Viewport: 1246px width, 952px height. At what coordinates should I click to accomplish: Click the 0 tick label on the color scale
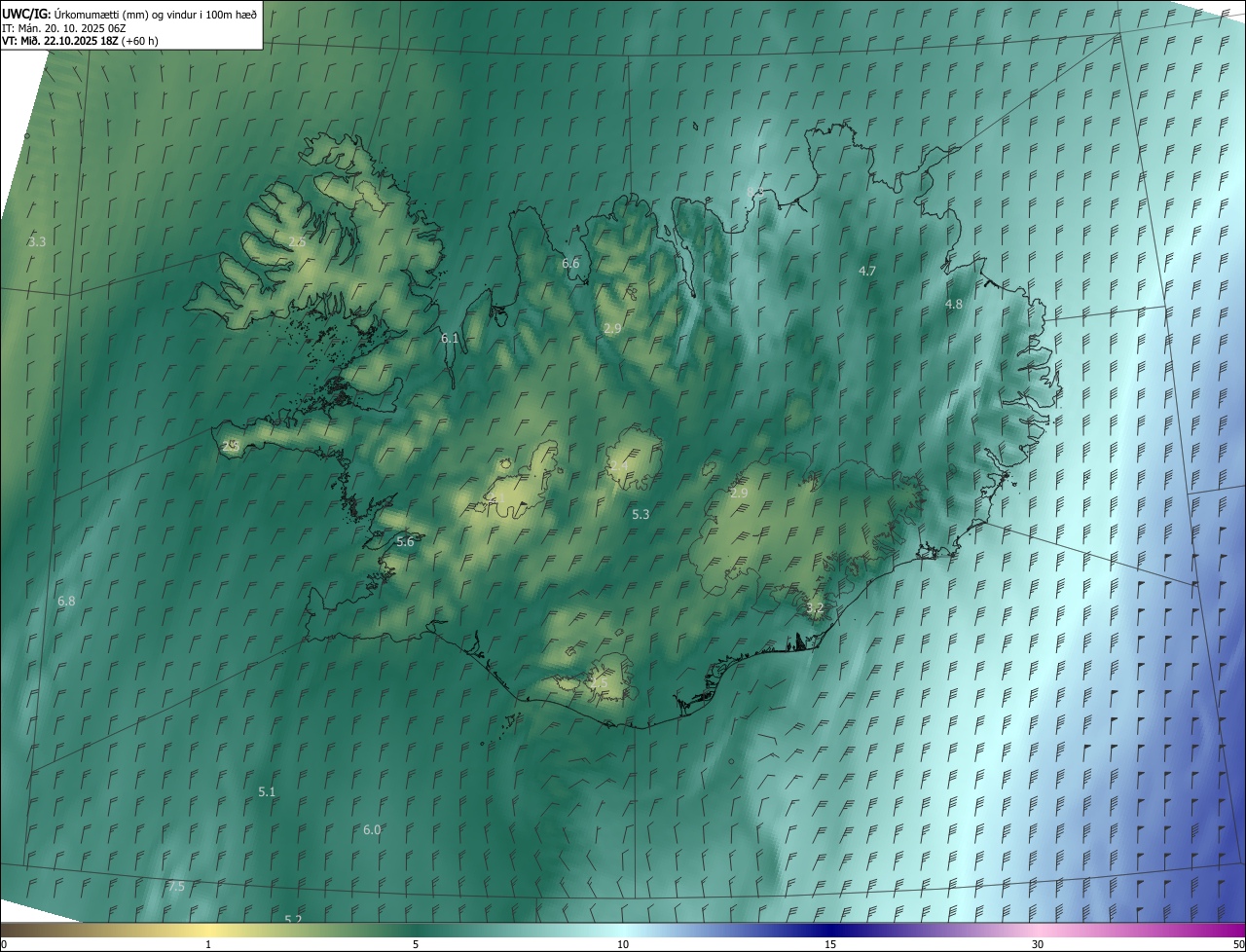click(4, 944)
